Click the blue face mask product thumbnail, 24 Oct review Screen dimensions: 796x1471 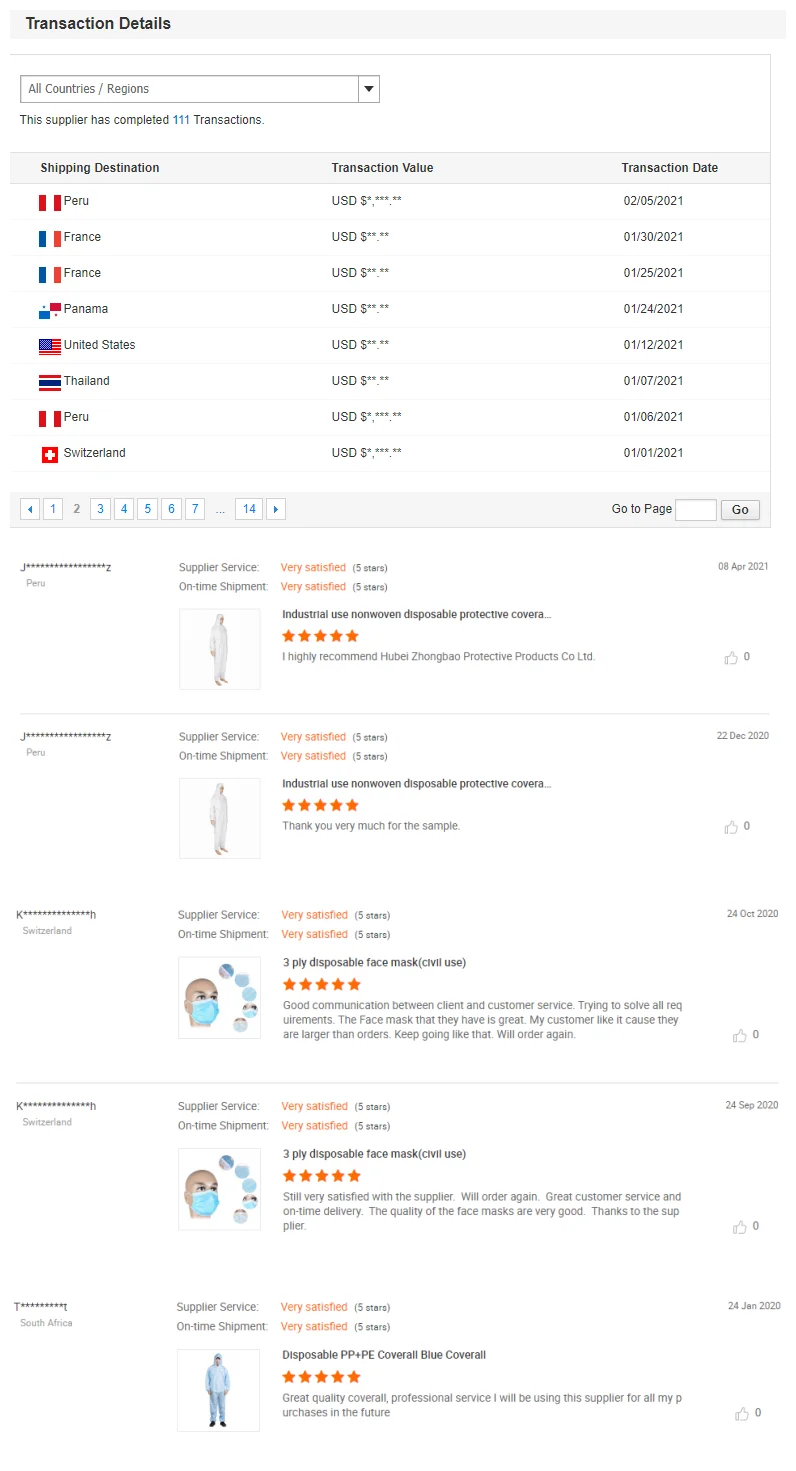[x=219, y=997]
